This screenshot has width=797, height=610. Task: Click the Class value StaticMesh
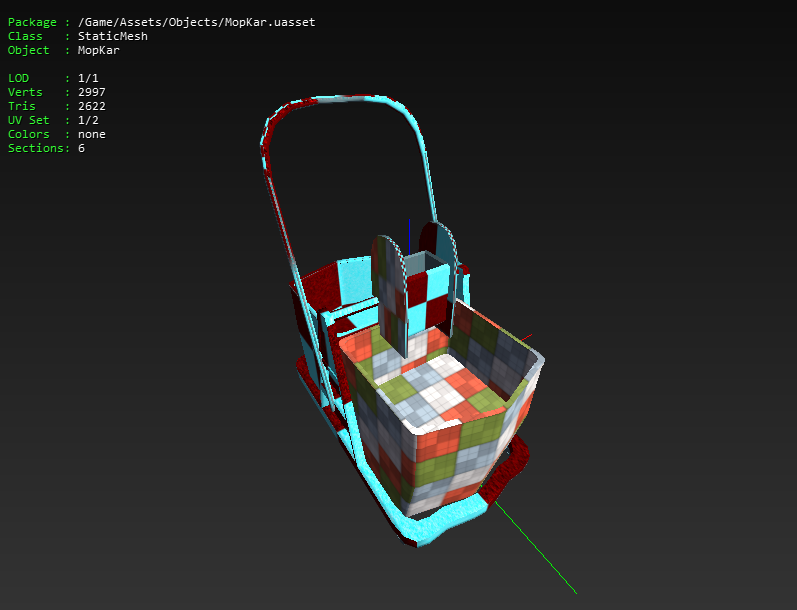[113, 36]
